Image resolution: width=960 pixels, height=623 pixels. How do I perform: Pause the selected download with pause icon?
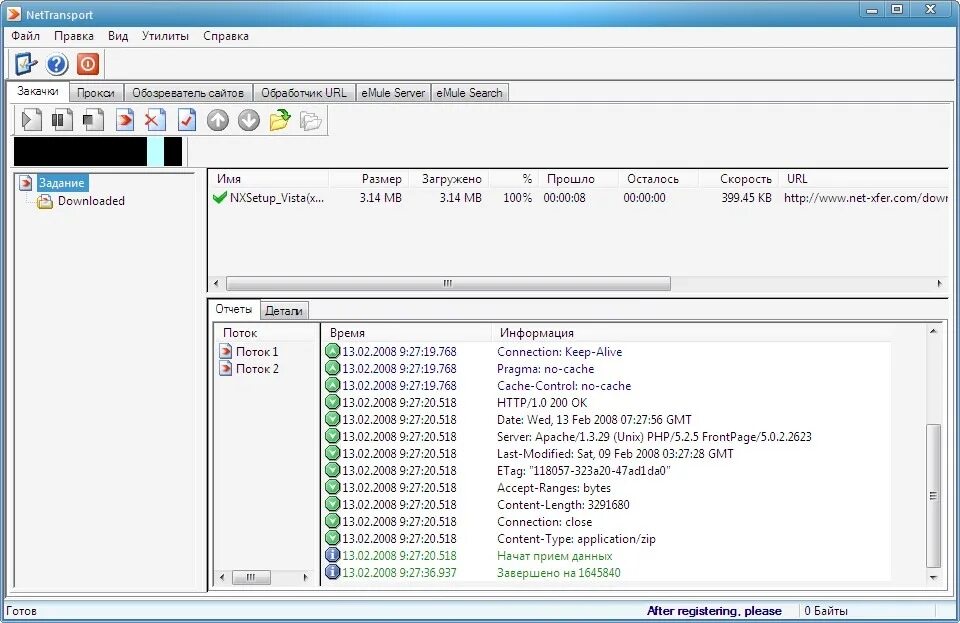coord(62,120)
